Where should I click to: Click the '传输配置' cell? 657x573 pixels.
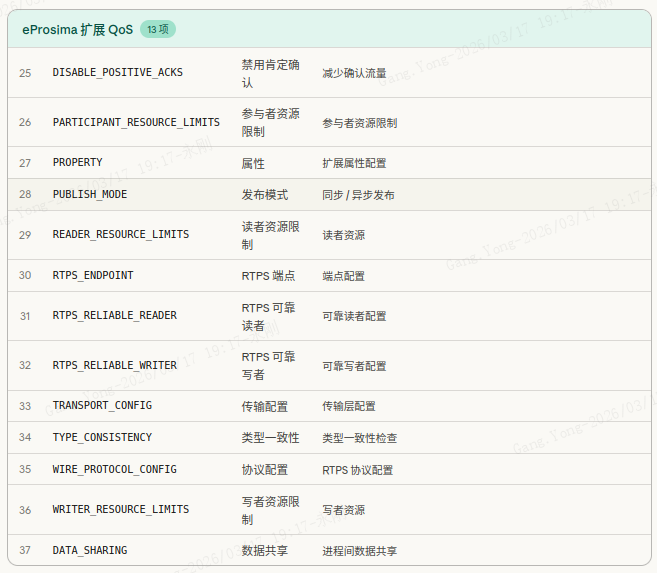pyautogui.click(x=265, y=406)
